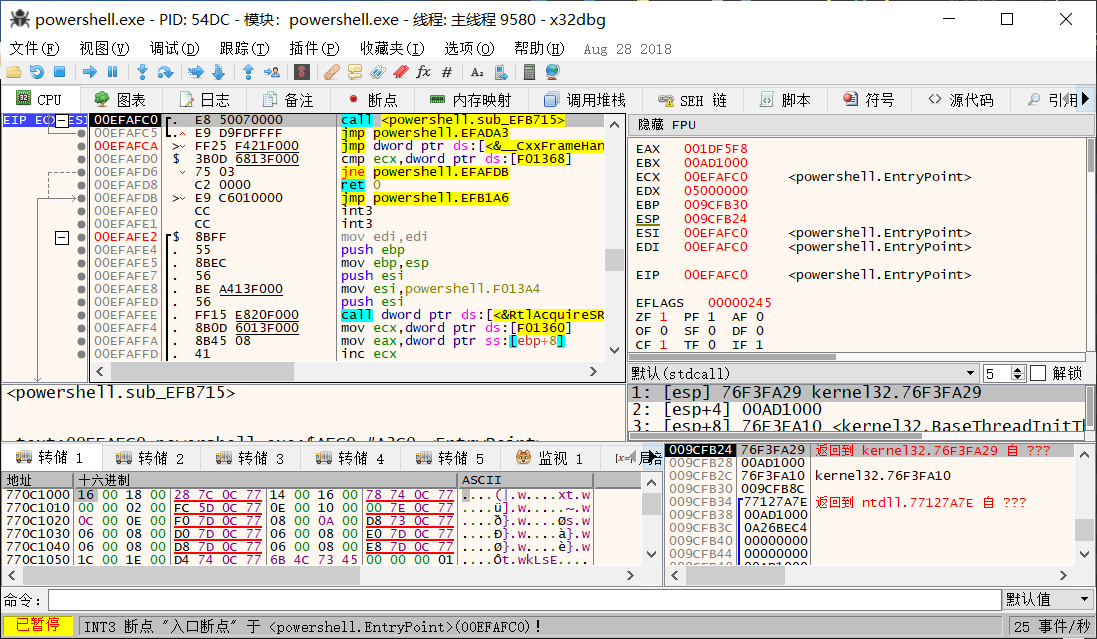Switch to the 监视 1 tab
The height and width of the screenshot is (639, 1097).
tap(549, 458)
